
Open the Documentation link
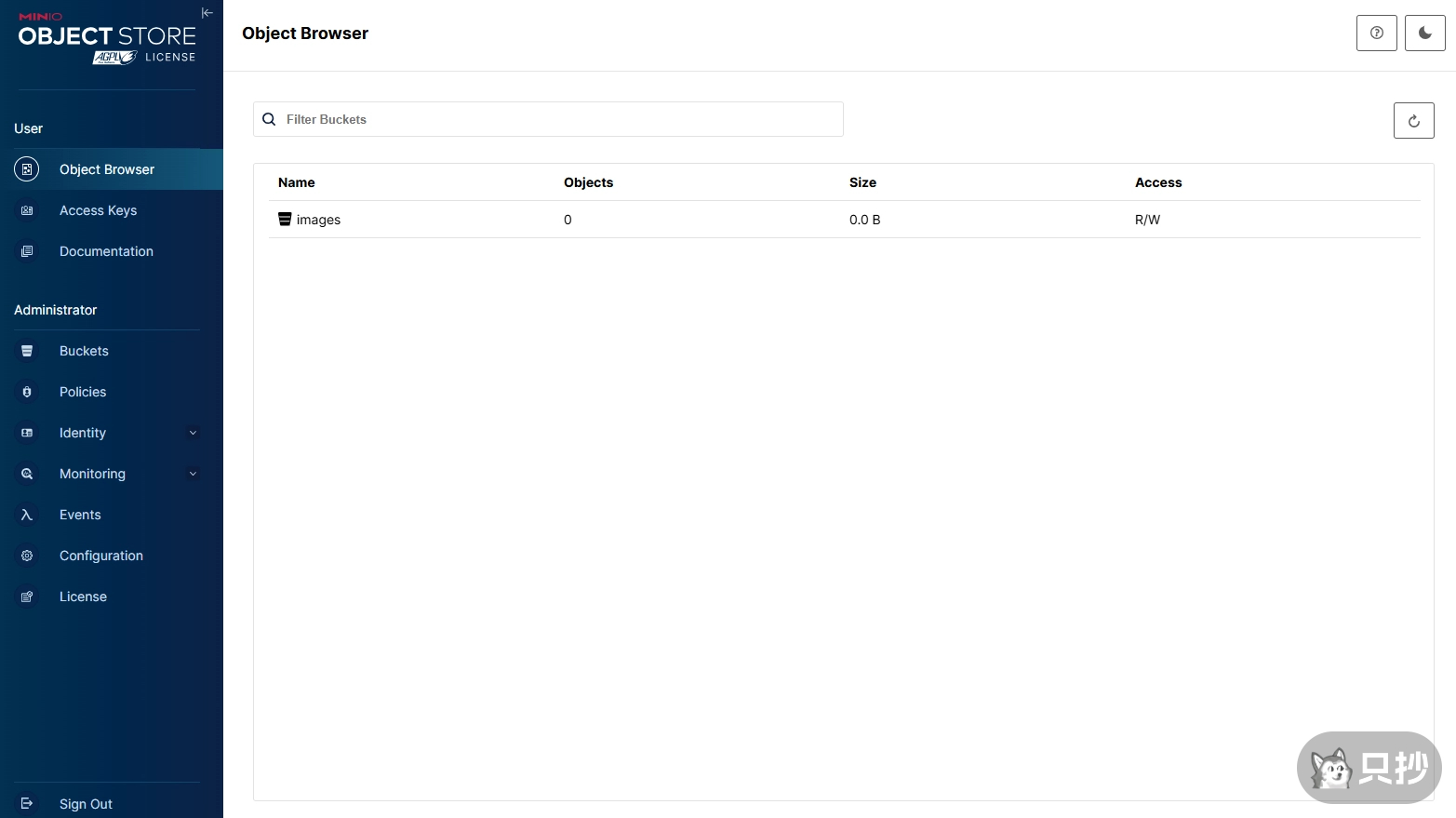106,251
